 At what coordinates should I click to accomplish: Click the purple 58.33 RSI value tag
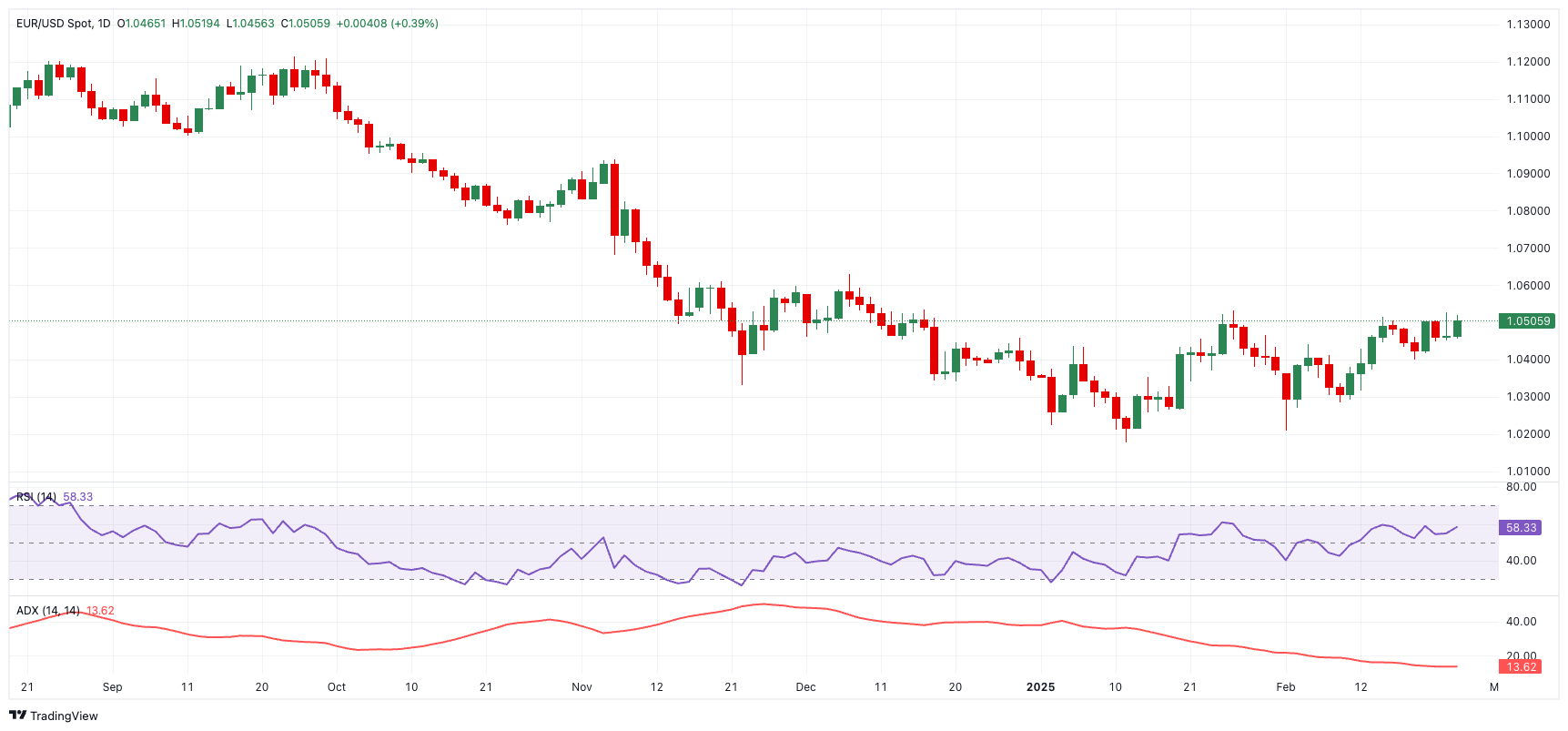[1521, 528]
